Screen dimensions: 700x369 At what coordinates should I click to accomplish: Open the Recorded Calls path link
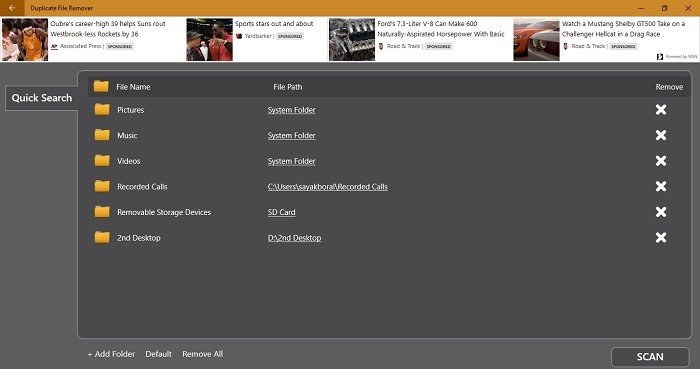(328, 187)
